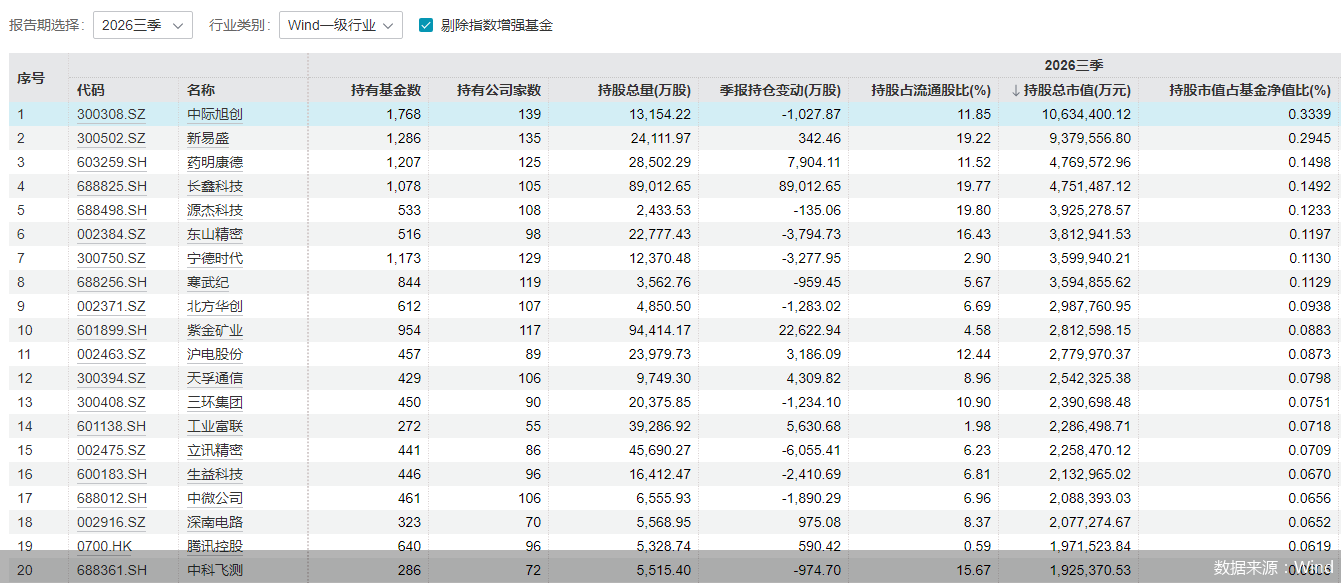Select the 持有基金数 value 1,286
This screenshot has height=583, width=1341.
tap(404, 138)
